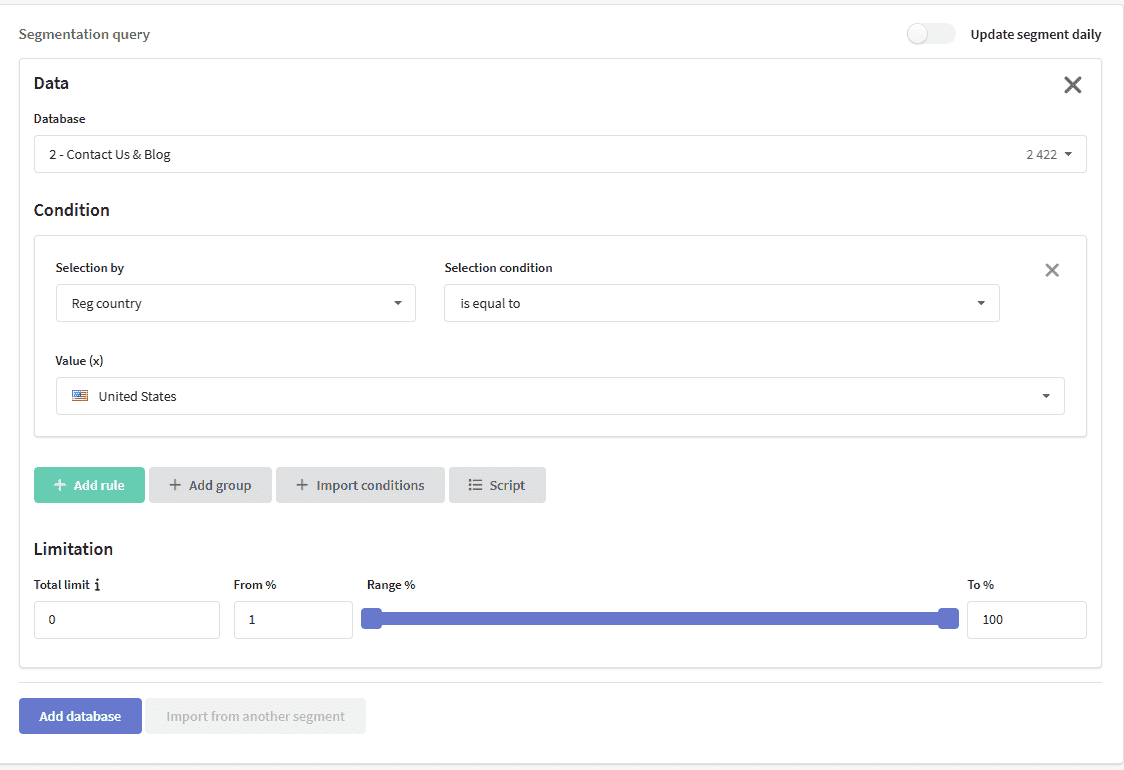The height and width of the screenshot is (770, 1124).
Task: Focus the To % input field
Action: (1027, 620)
